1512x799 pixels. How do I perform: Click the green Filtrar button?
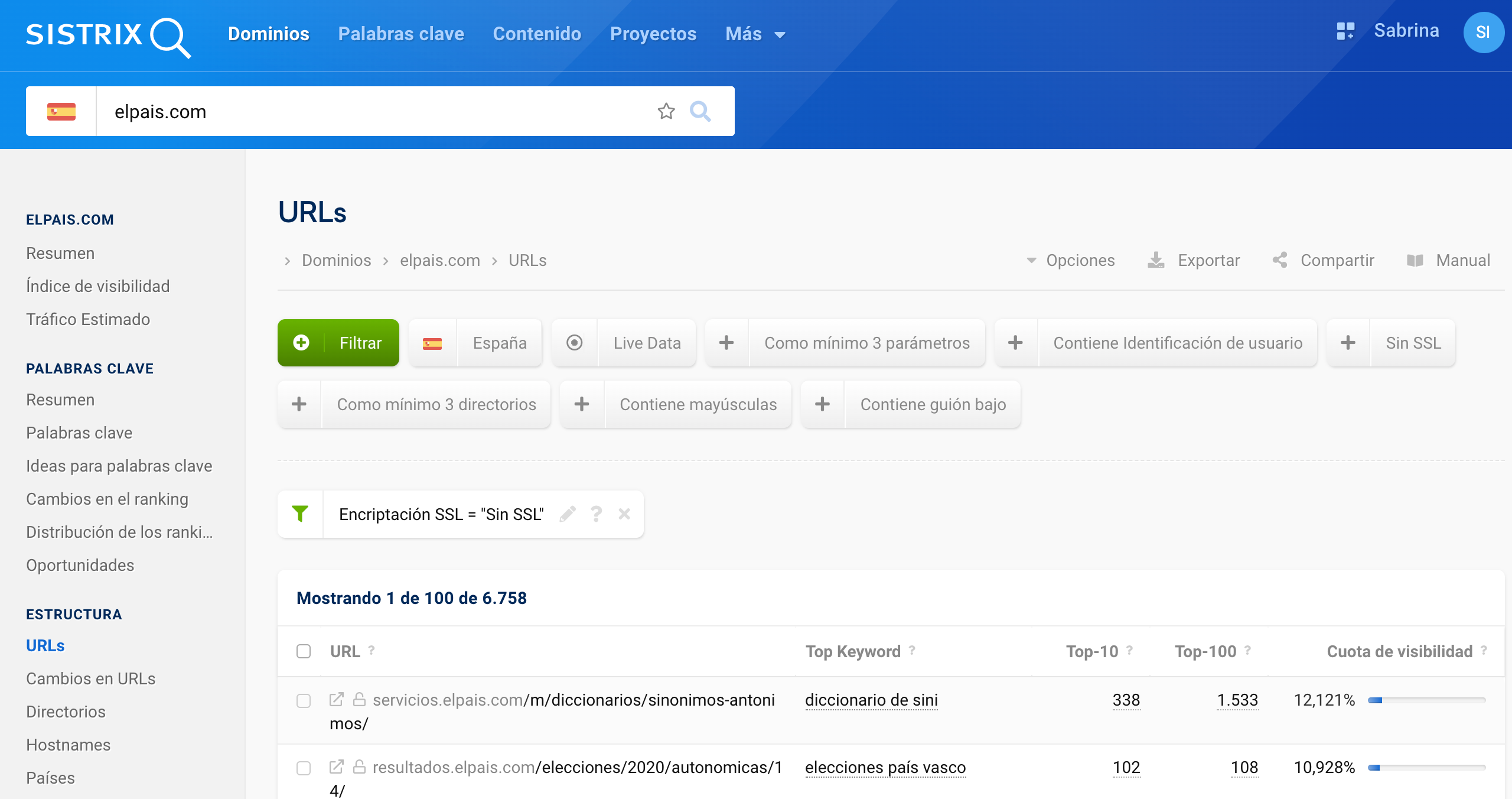click(x=338, y=343)
